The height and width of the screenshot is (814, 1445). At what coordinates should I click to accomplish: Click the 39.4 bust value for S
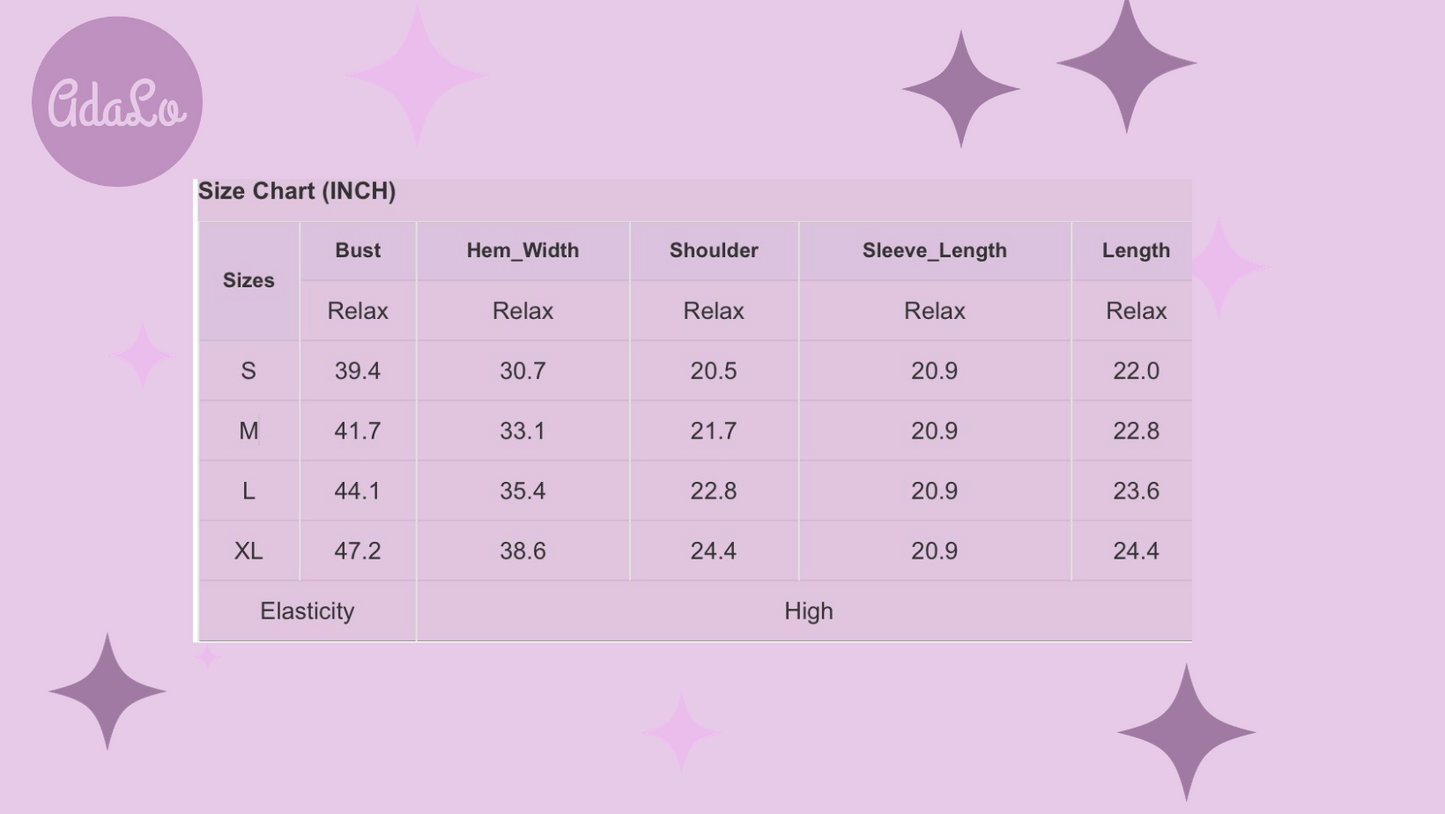pyautogui.click(x=357, y=371)
